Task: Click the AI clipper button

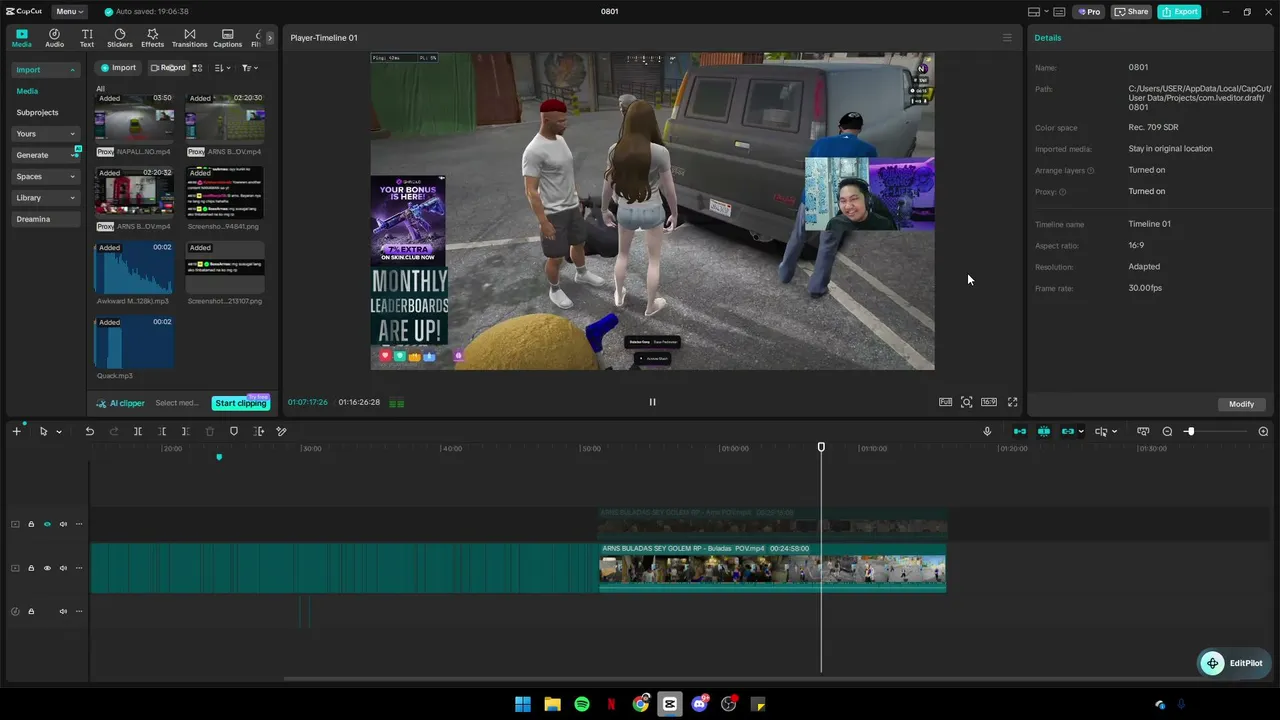Action: (121, 403)
